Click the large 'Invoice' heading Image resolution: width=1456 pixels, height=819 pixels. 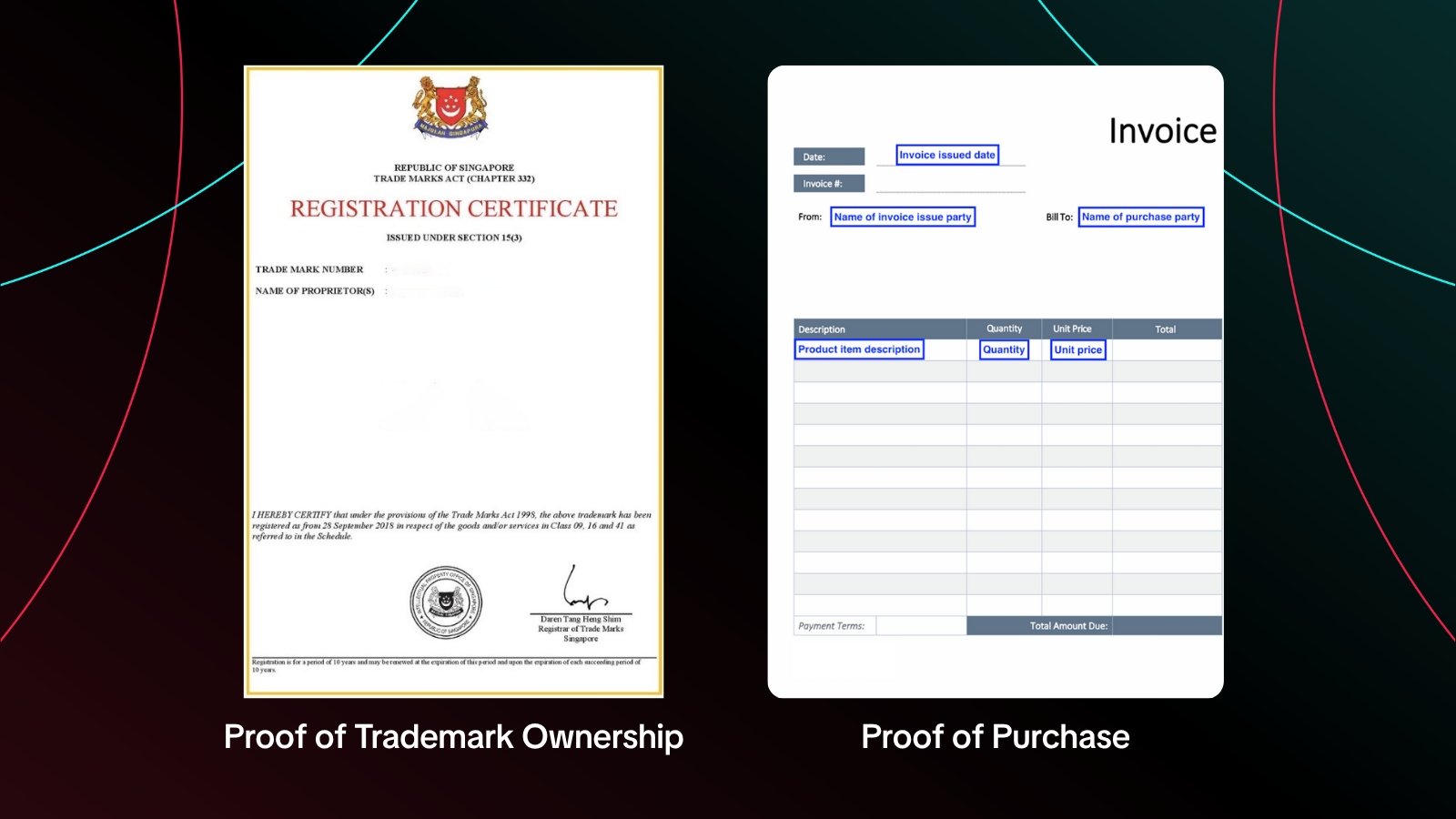click(1162, 131)
